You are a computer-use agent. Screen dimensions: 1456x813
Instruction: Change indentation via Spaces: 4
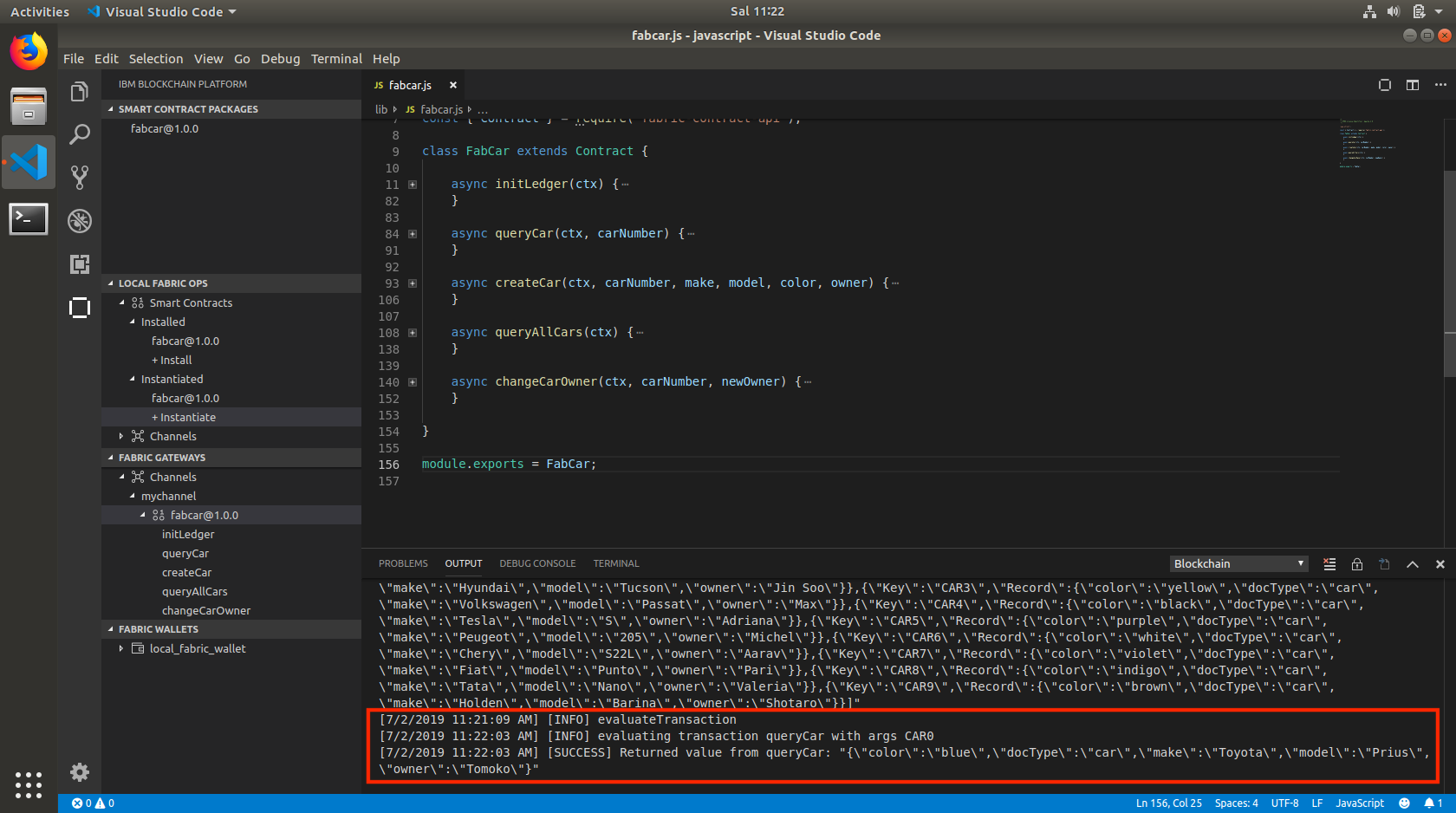point(1236,803)
